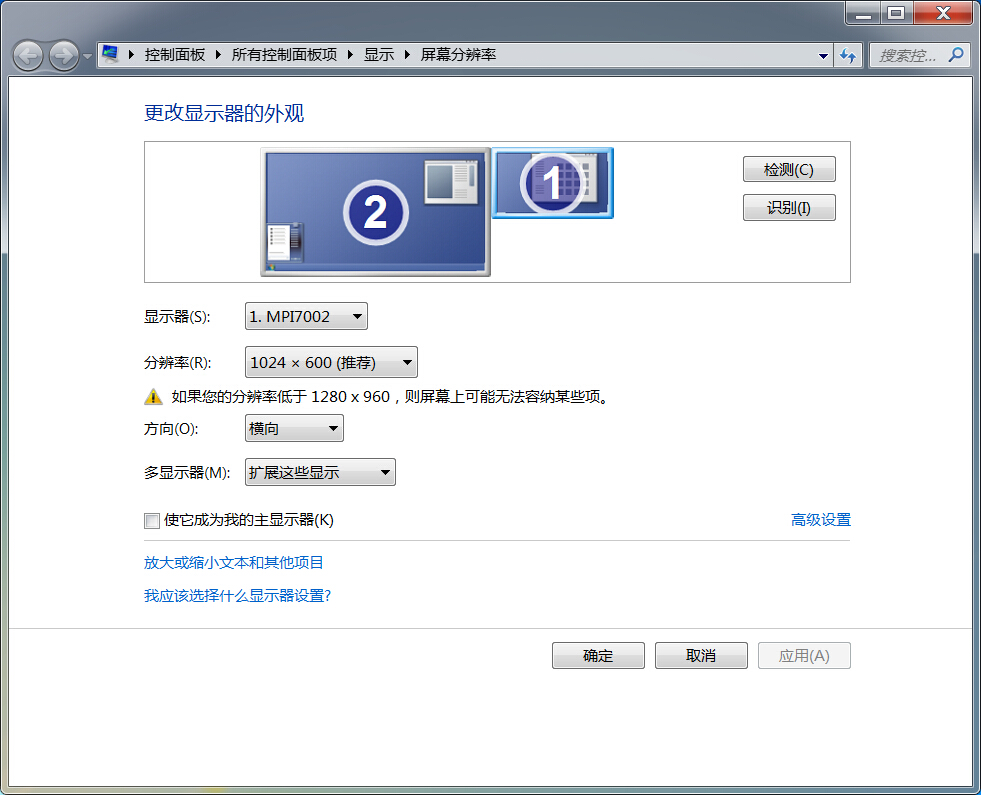Click the Back navigation arrow
This screenshot has height=795, width=981.
(x=28, y=56)
